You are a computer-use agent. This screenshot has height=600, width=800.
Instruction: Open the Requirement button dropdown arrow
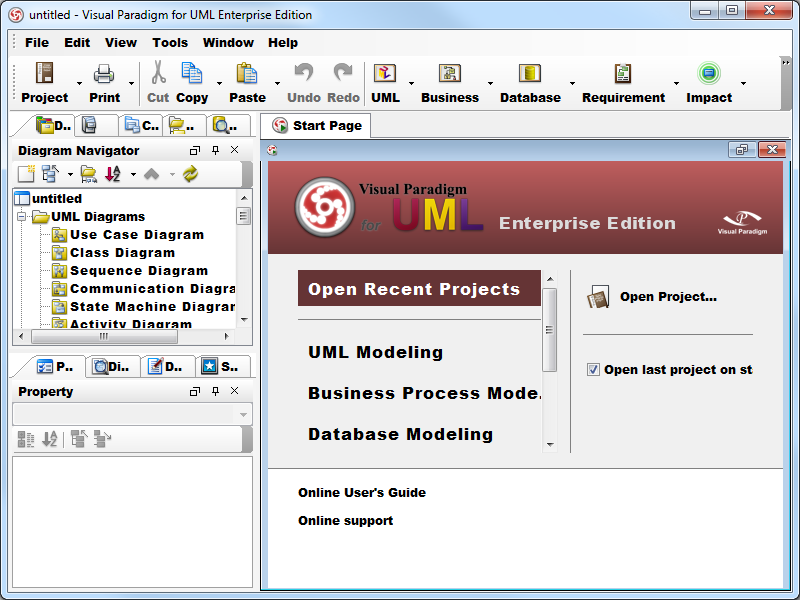point(676,83)
